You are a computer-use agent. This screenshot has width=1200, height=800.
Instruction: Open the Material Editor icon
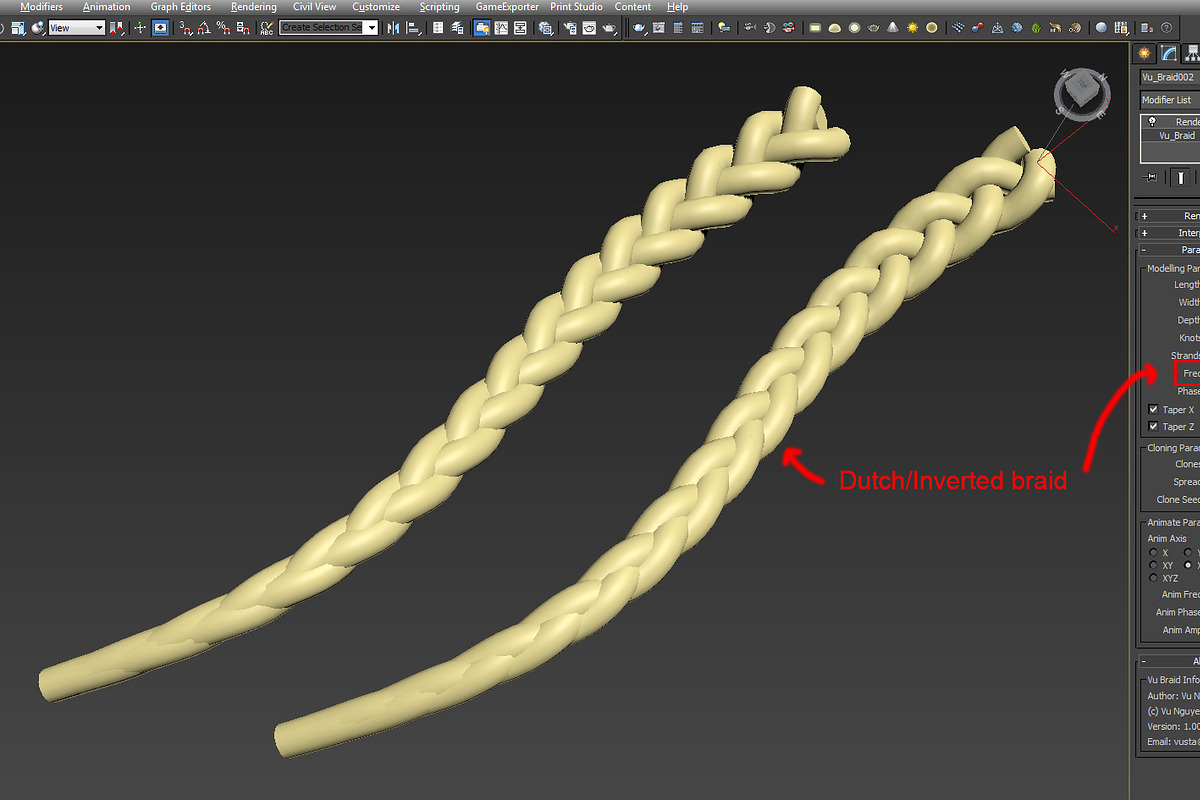[x=546, y=28]
